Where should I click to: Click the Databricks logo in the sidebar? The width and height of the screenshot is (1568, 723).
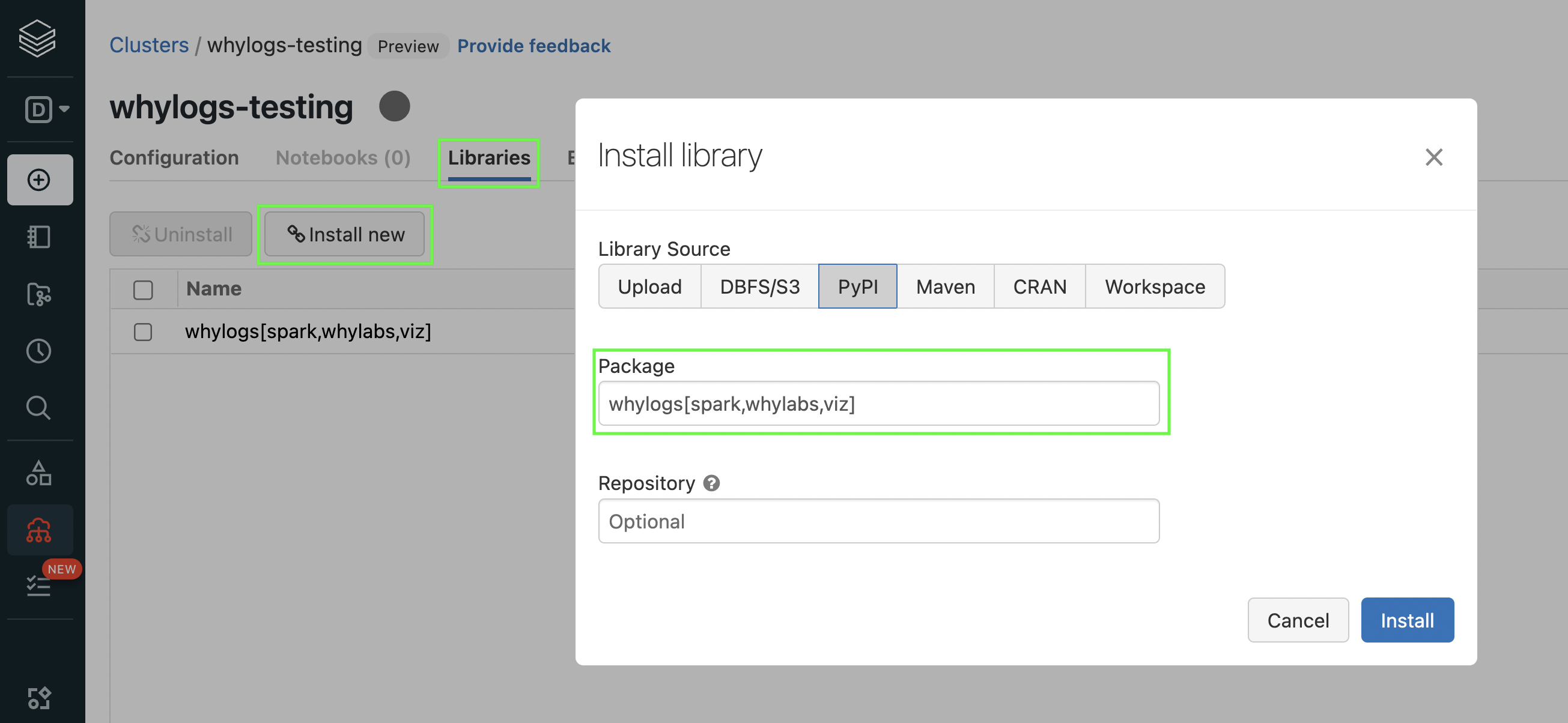coord(38,38)
